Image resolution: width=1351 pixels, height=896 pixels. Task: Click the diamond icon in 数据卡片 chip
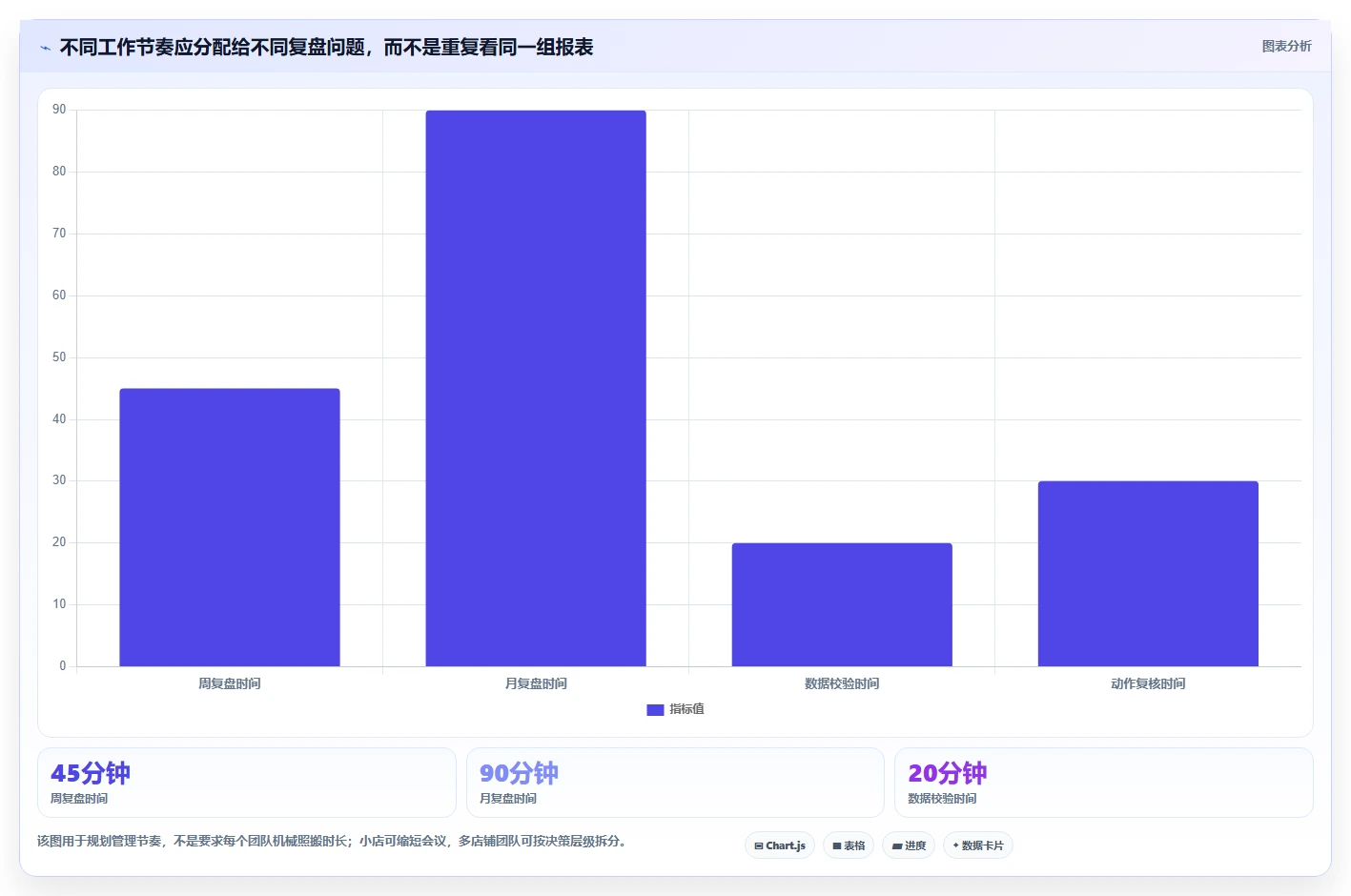pos(956,845)
